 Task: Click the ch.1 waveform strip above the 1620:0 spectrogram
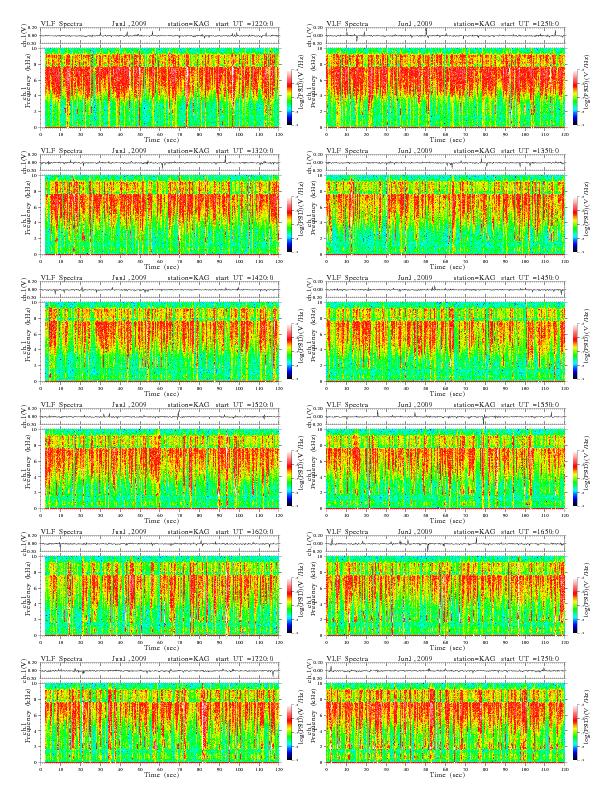(x=160, y=543)
